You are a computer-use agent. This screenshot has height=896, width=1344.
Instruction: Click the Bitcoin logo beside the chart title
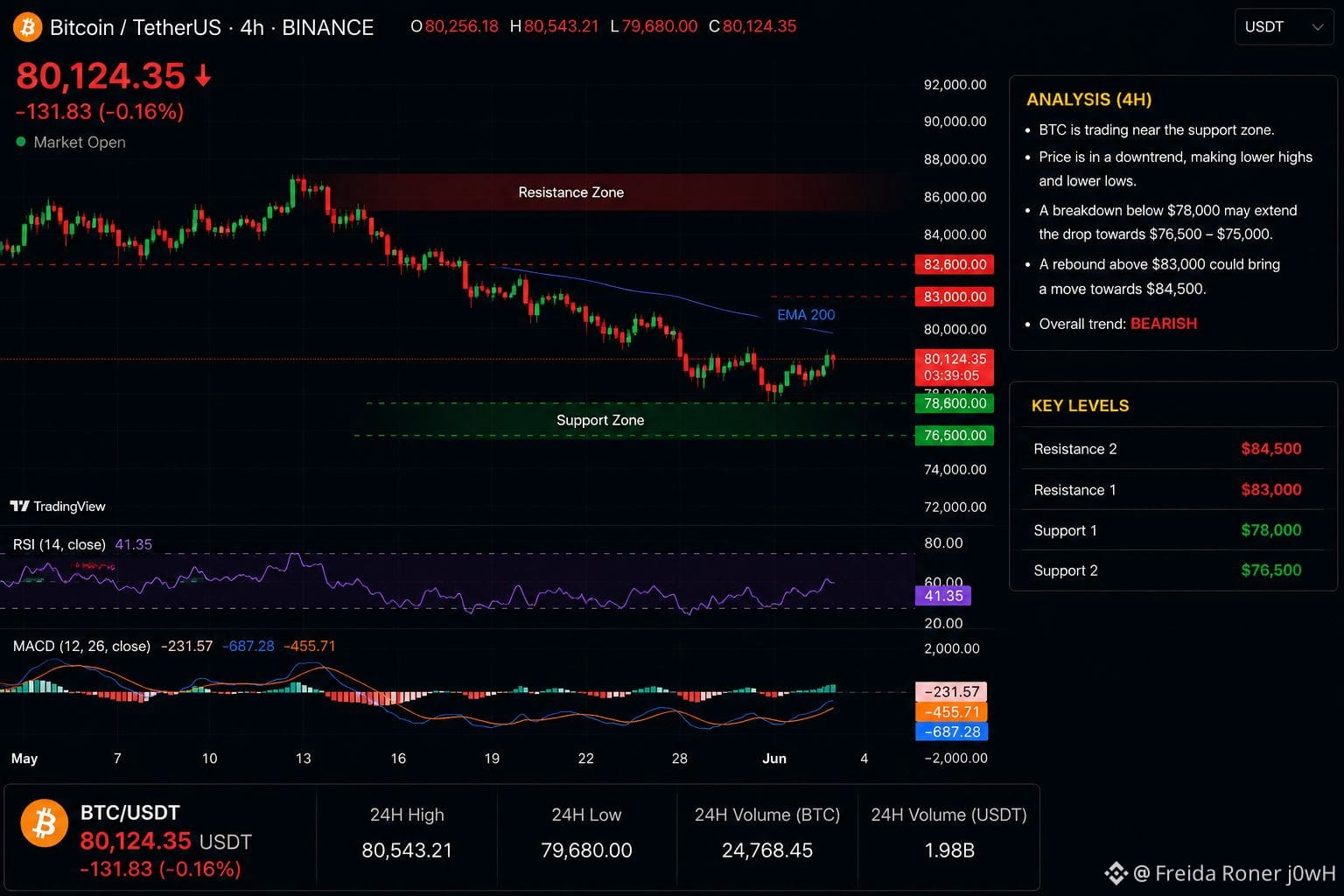point(27,27)
